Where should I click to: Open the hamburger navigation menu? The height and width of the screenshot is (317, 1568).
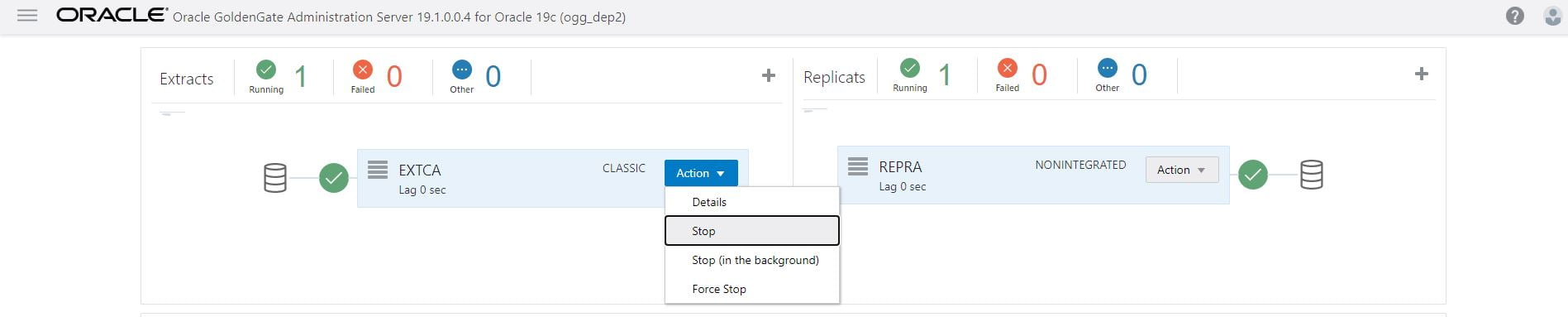pos(27,16)
